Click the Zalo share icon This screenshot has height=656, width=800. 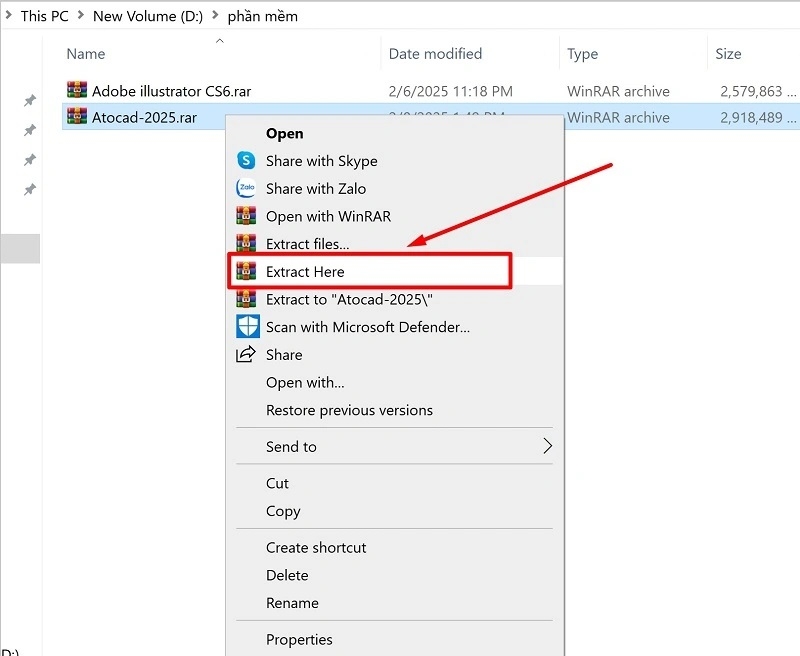[247, 188]
